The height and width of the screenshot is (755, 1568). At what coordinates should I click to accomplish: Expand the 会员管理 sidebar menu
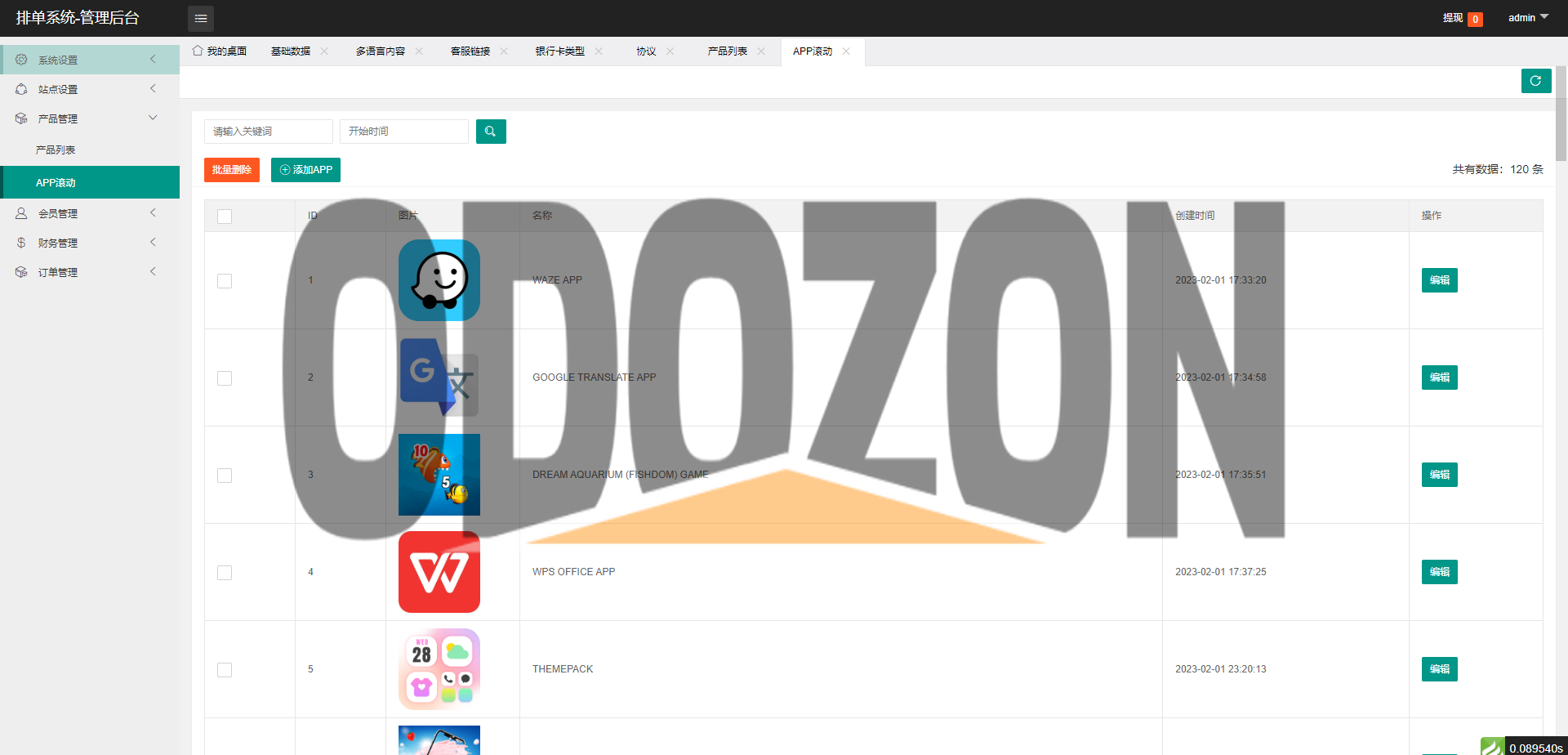(90, 213)
